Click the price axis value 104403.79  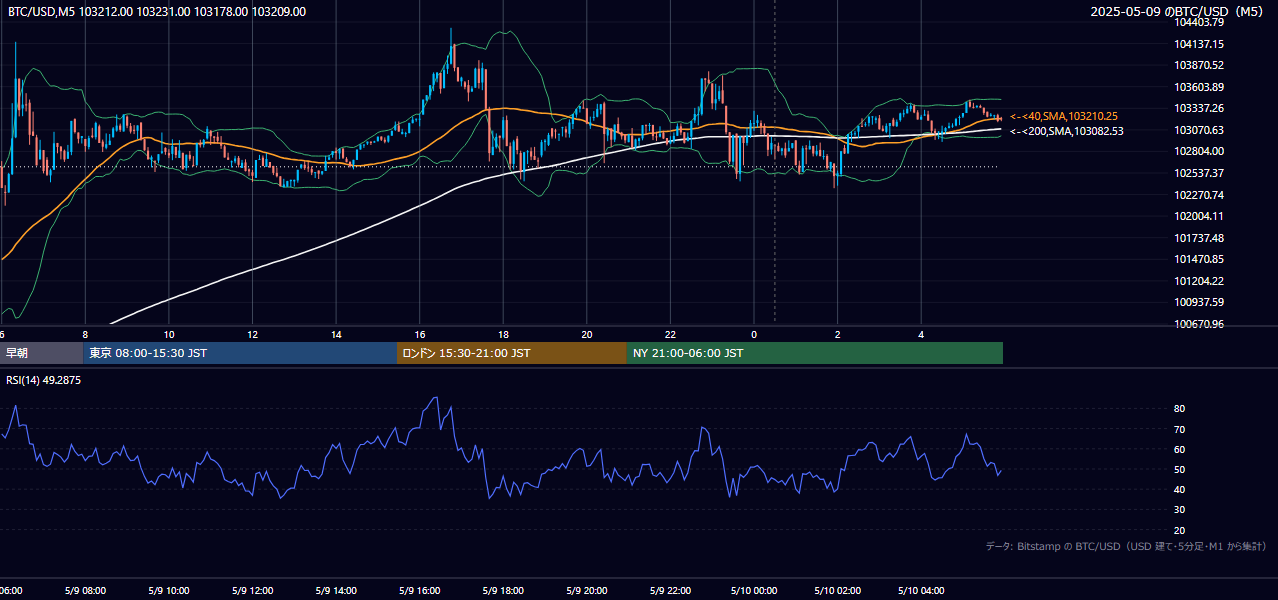[1201, 22]
